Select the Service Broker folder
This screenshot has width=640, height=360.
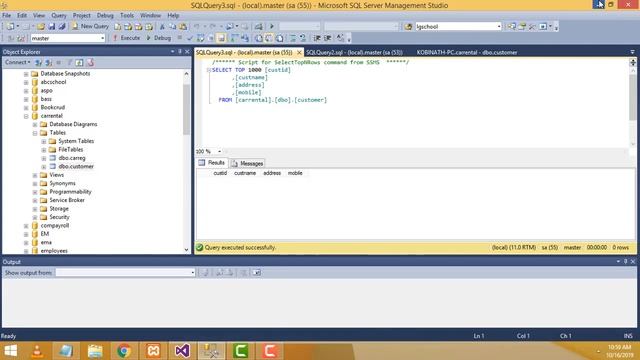click(67, 200)
